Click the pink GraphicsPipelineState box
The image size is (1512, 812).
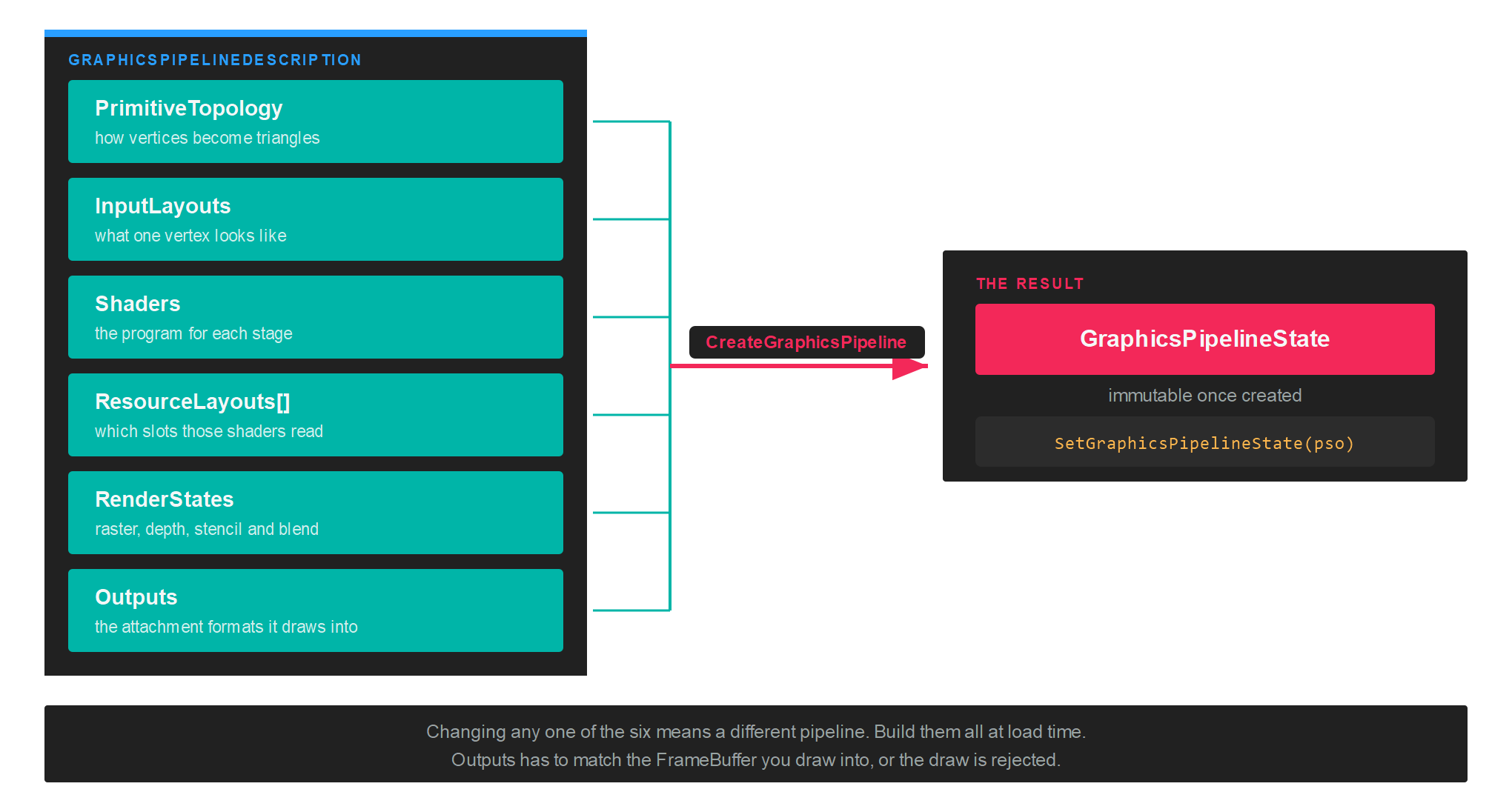click(1205, 339)
